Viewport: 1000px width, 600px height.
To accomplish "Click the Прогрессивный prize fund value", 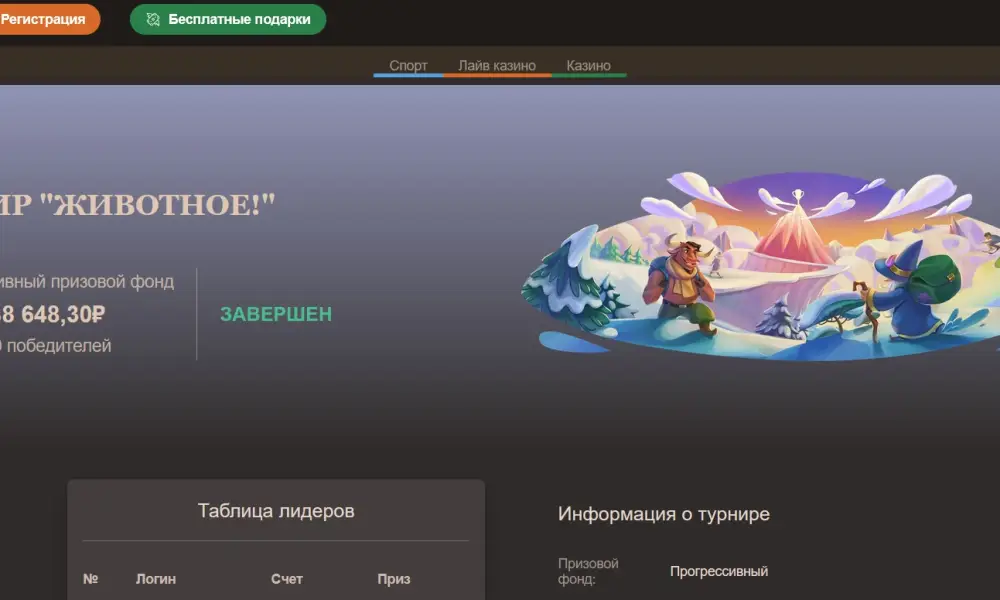I will pyautogui.click(x=719, y=571).
